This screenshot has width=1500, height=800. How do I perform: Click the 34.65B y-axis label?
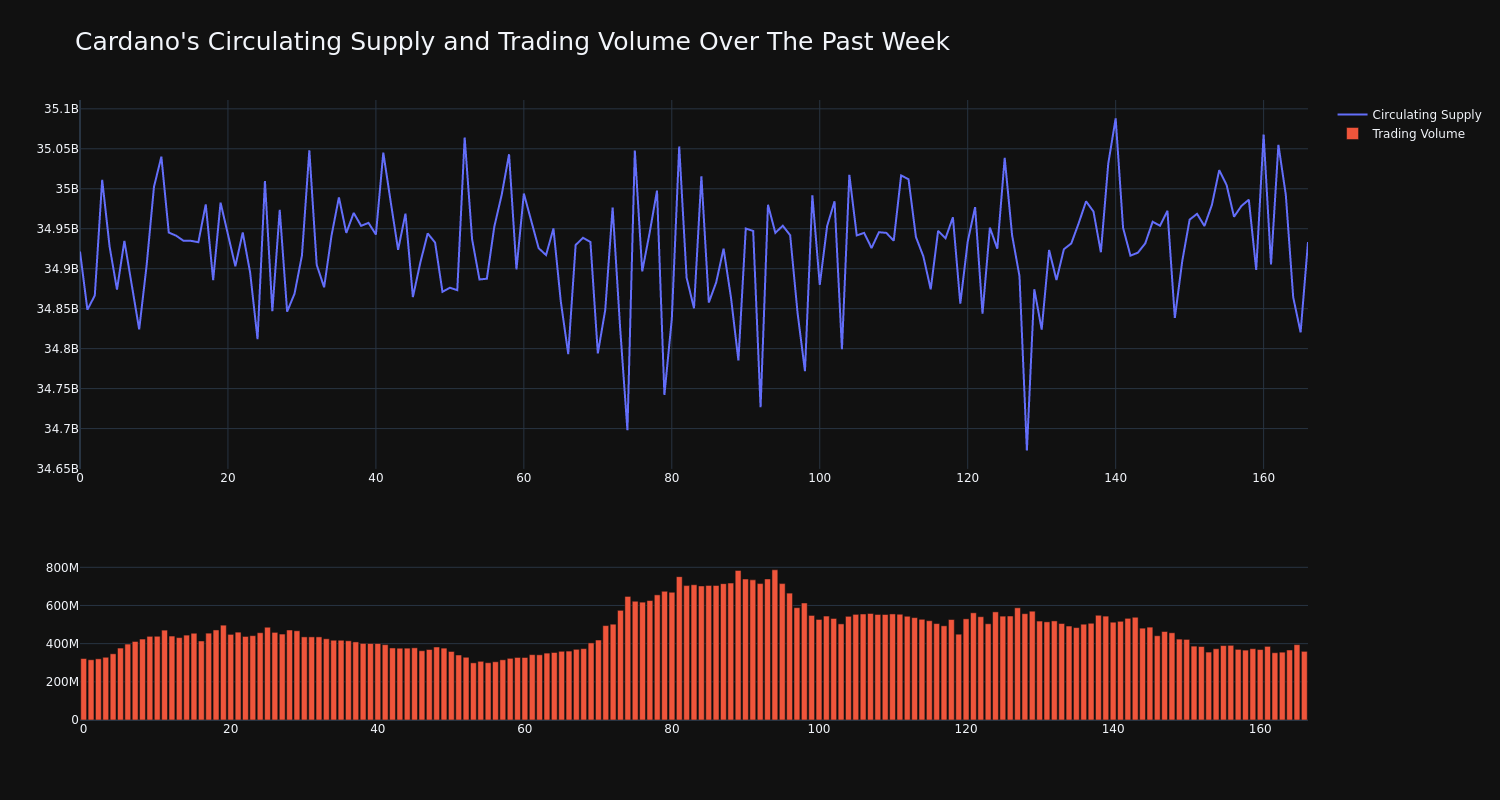coord(58,469)
